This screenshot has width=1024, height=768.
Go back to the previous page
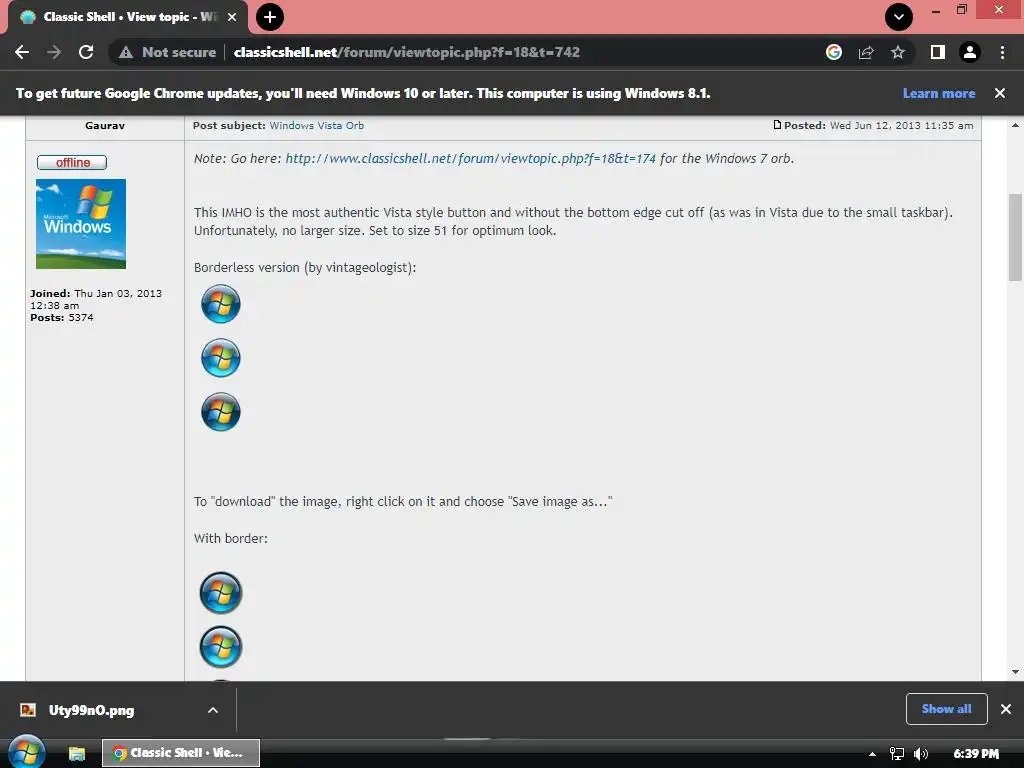click(22, 52)
